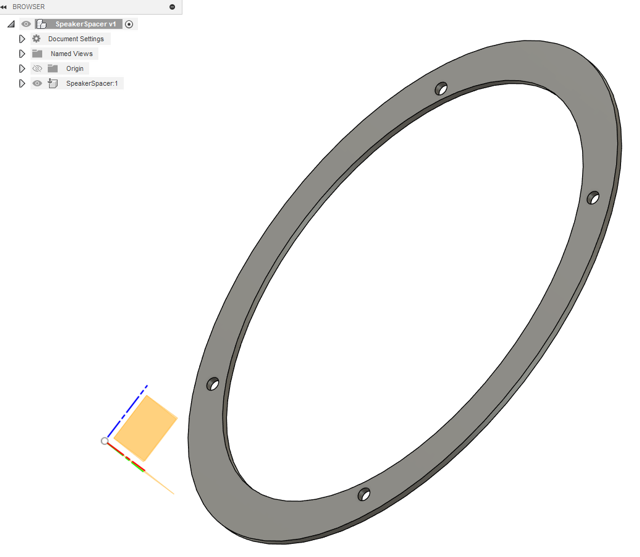Show the hidden Origin folder
Image resolution: width=640 pixels, height=557 pixels.
pyautogui.click(x=37, y=69)
